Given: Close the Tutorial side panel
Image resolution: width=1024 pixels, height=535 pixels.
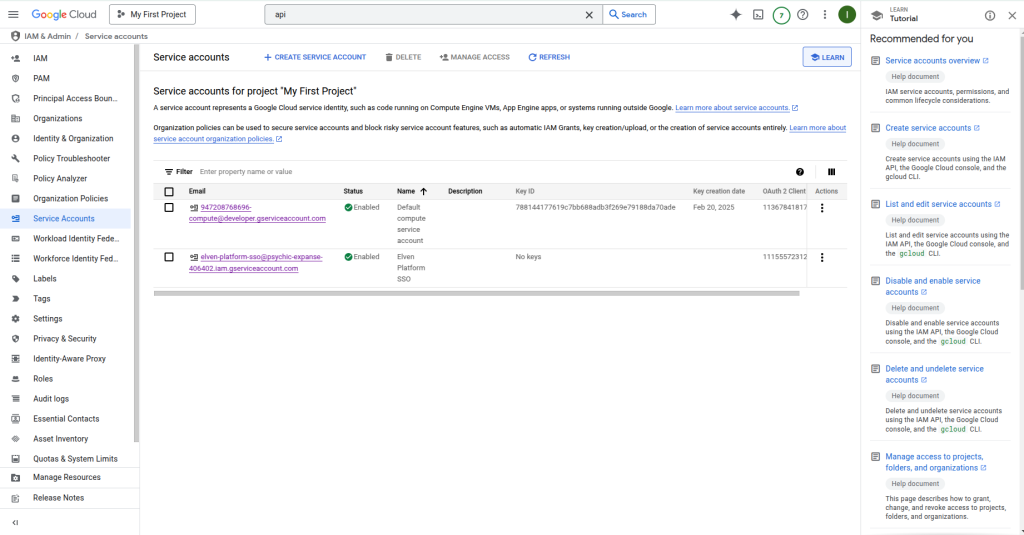Looking at the screenshot, I should coord(1010,15).
